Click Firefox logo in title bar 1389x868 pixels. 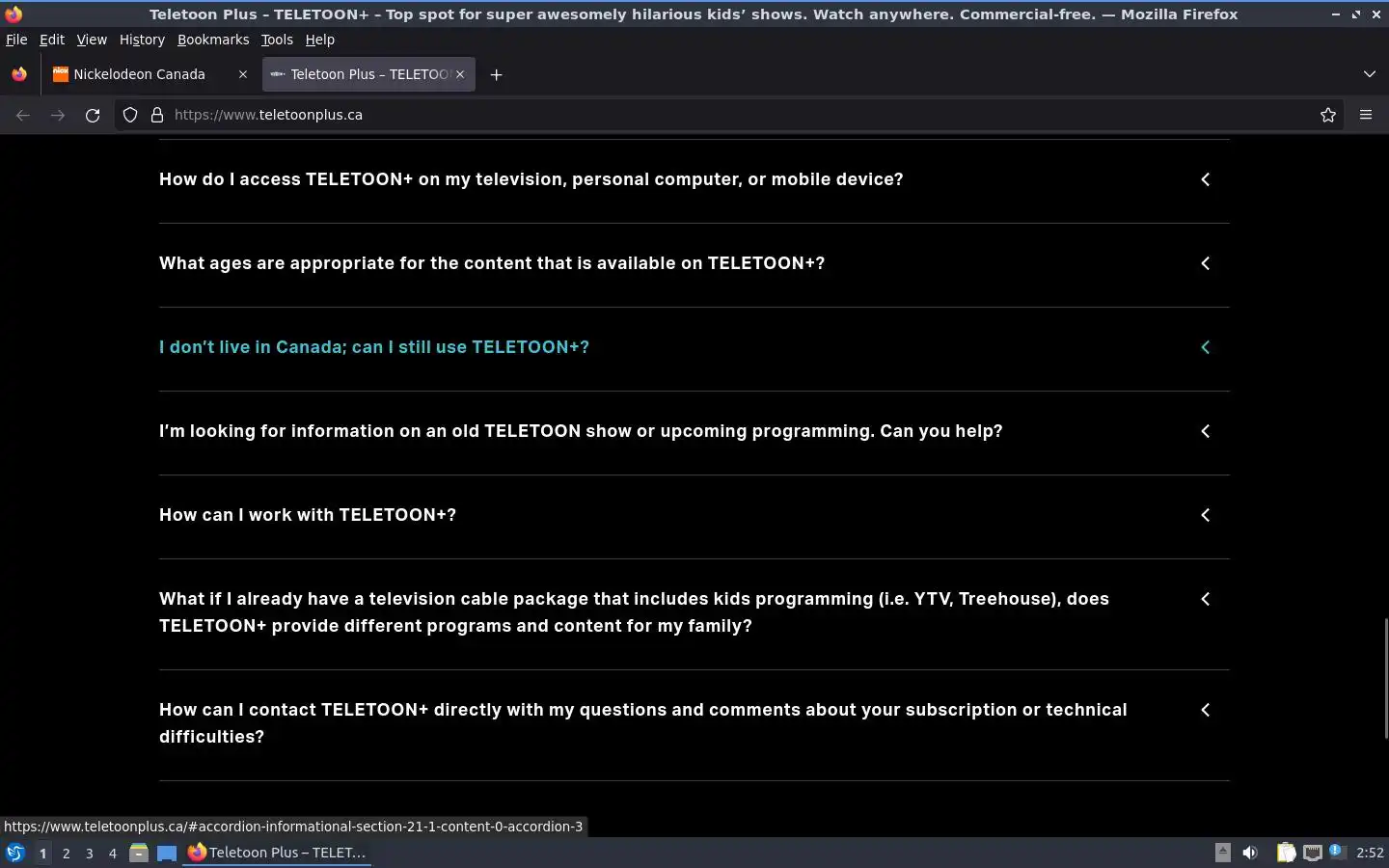(x=13, y=14)
